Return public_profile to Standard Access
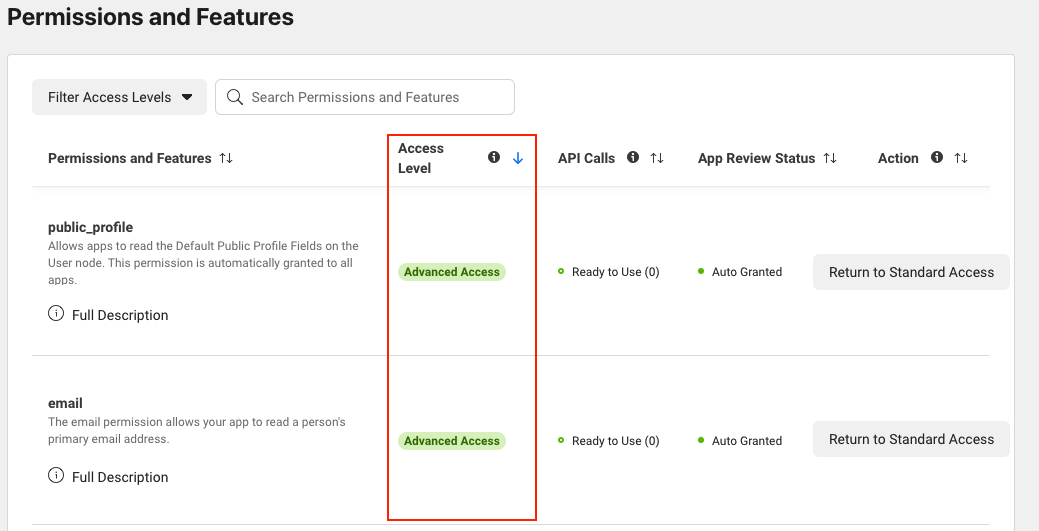Image resolution: width=1039 pixels, height=531 pixels. coord(911,272)
